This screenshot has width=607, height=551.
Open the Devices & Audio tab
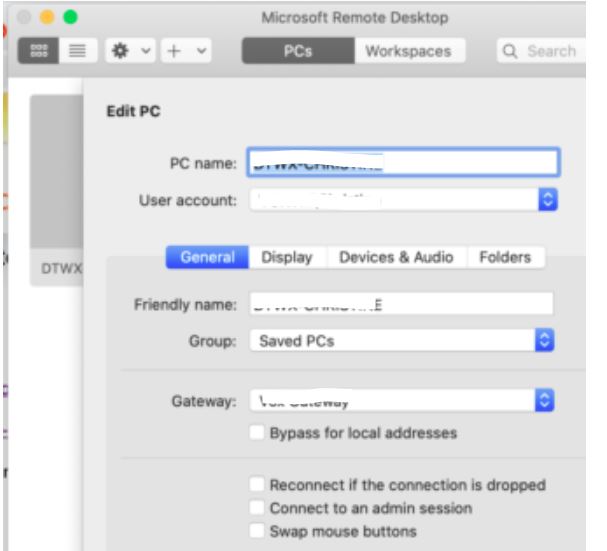396,257
